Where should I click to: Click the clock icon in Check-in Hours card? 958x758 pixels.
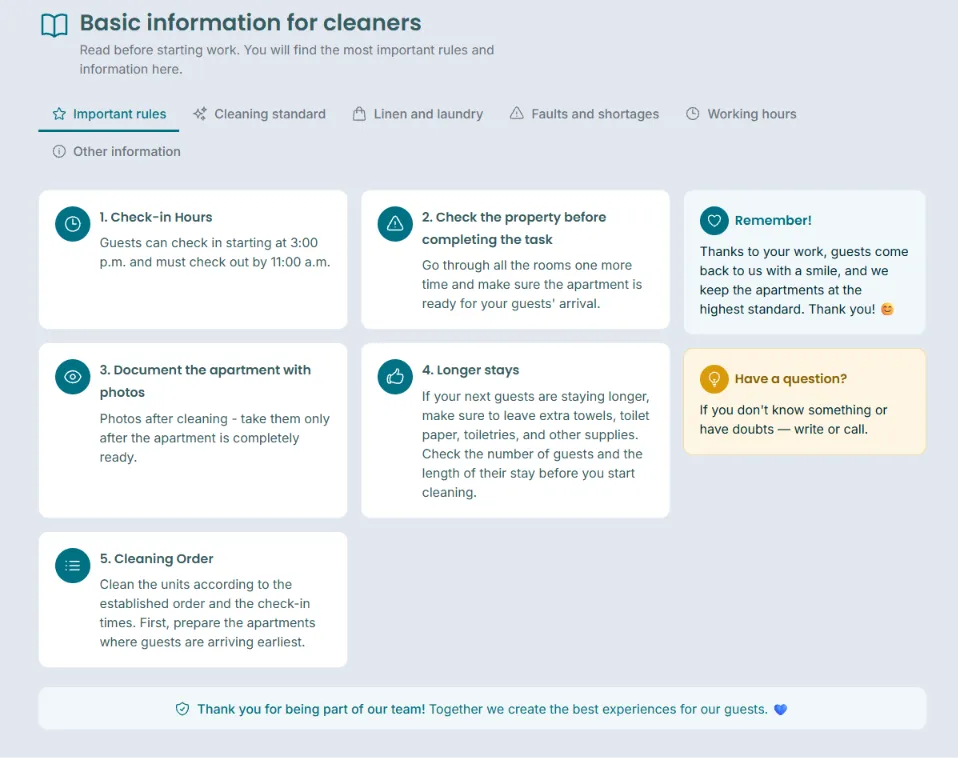coord(73,224)
